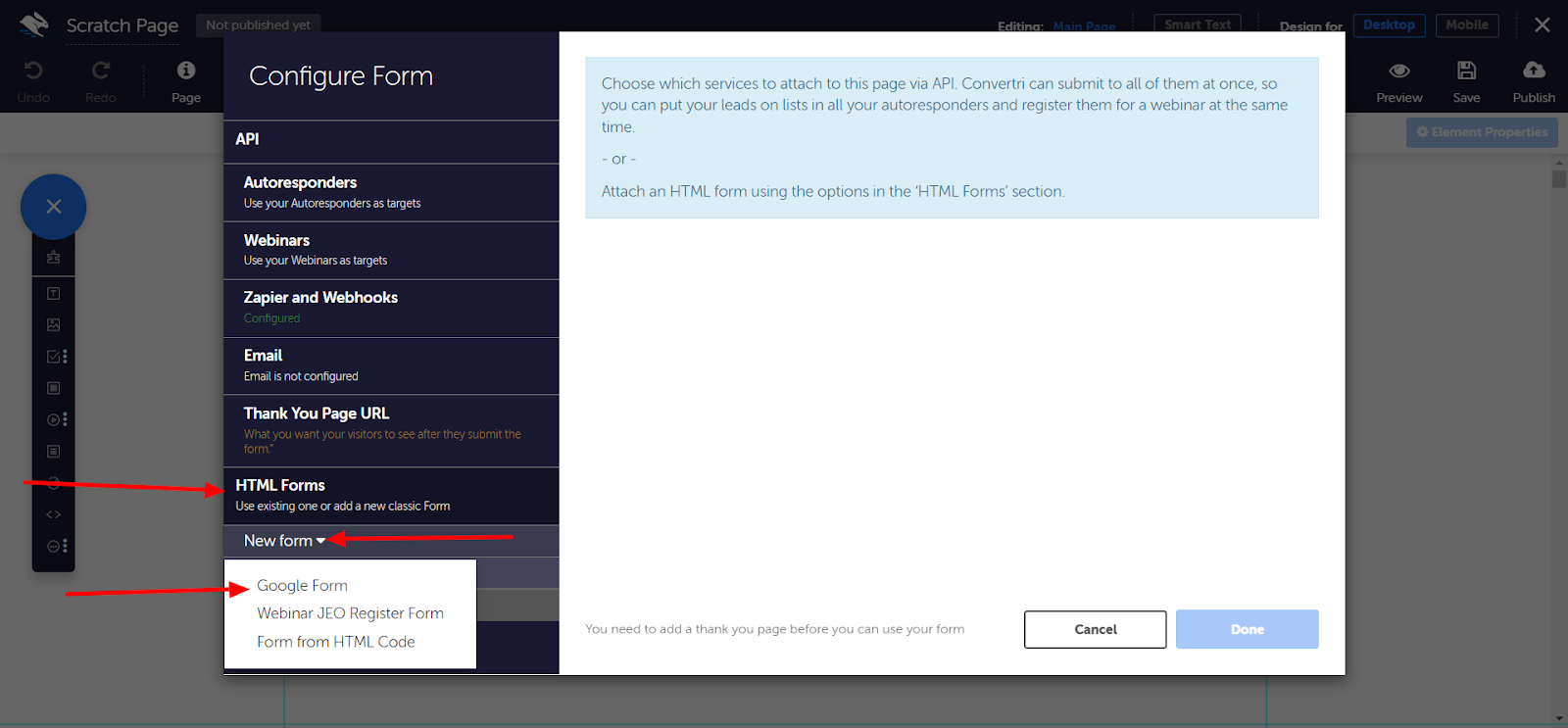Select the more options circle tool

click(x=54, y=546)
